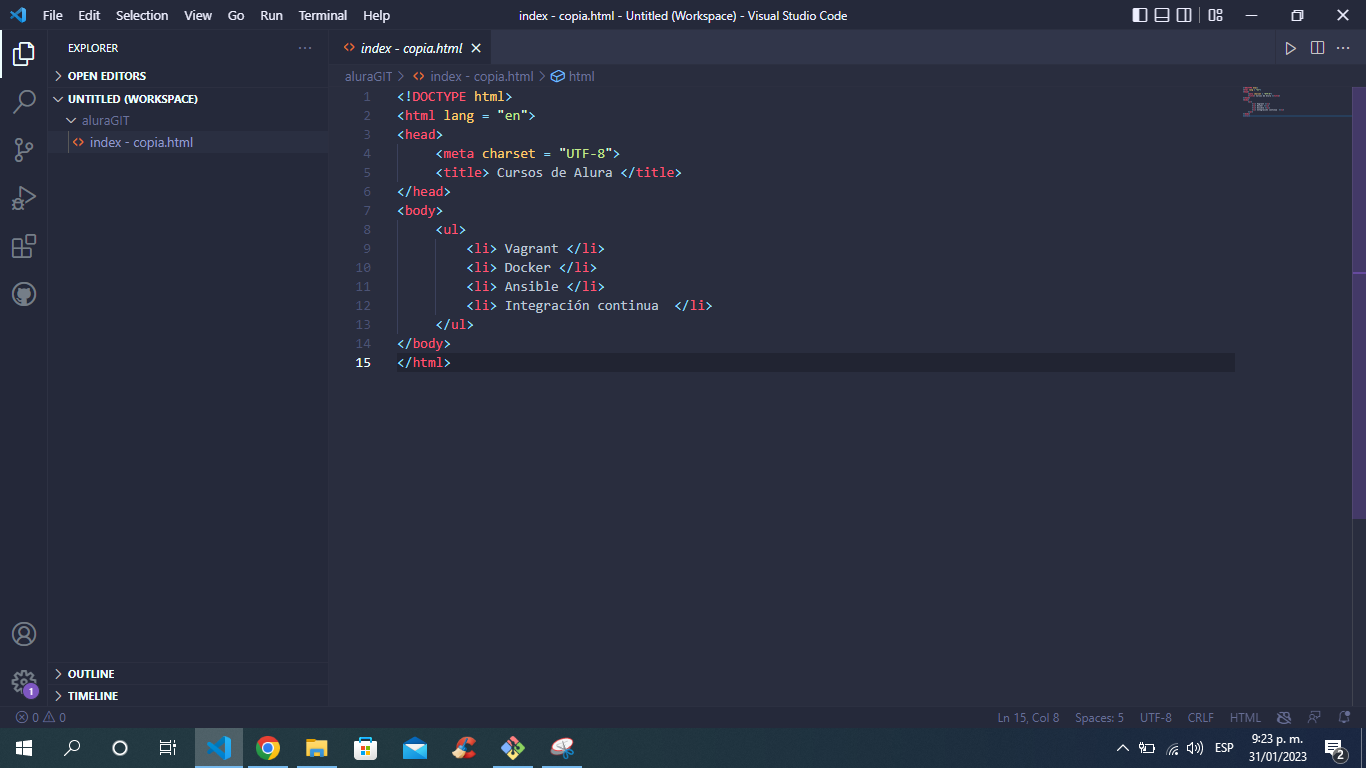
Task: Click the VS Code logo in title bar
Action: click(x=18, y=15)
